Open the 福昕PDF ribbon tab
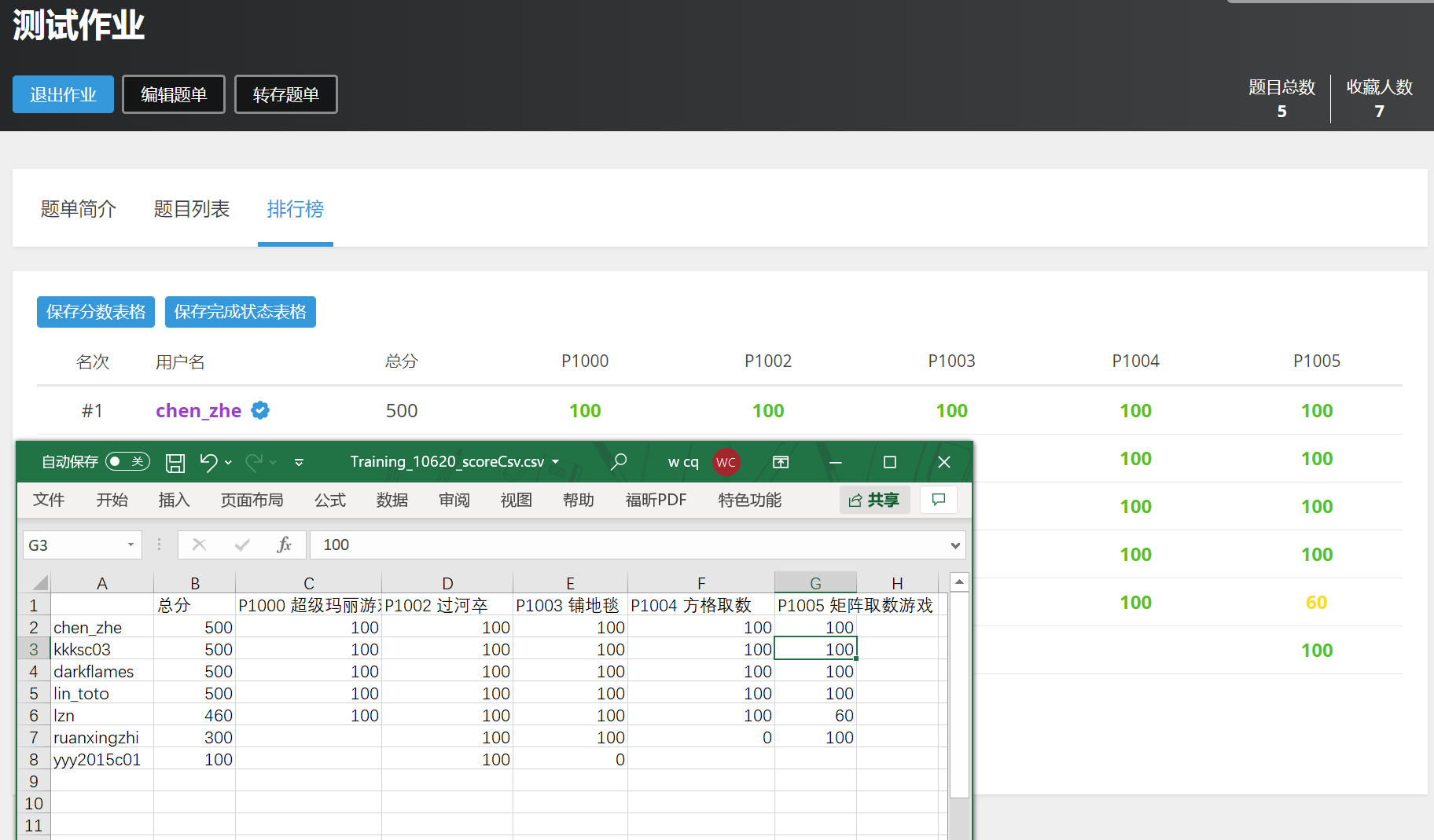Viewport: 1434px width, 840px height. click(x=656, y=500)
